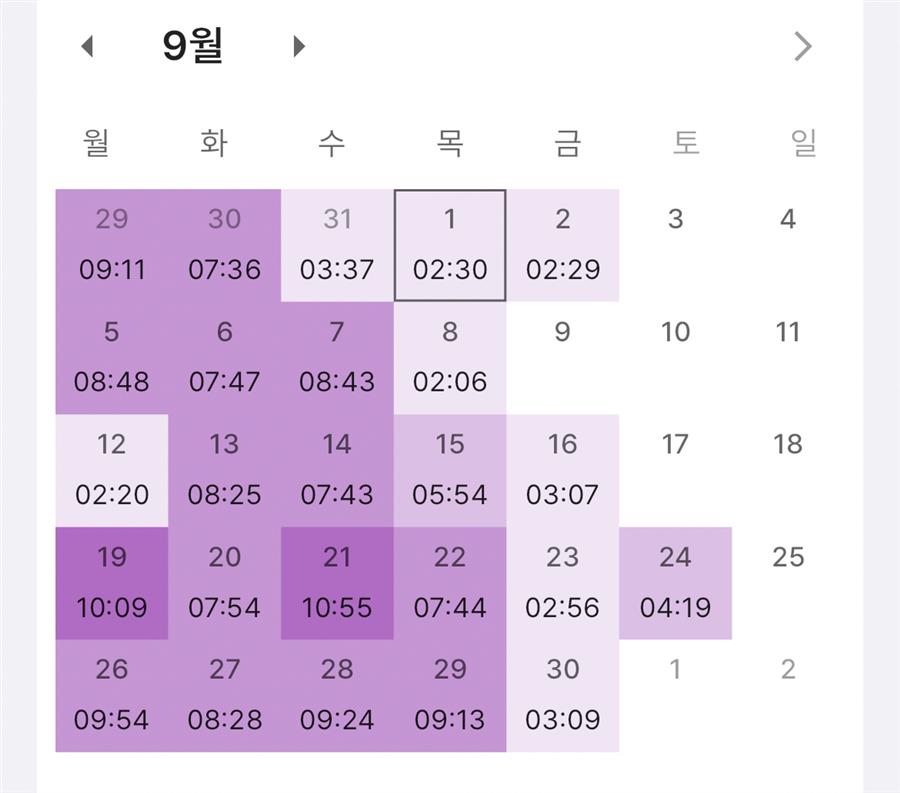
Task: Click the 월 weekday header
Action: point(96,143)
